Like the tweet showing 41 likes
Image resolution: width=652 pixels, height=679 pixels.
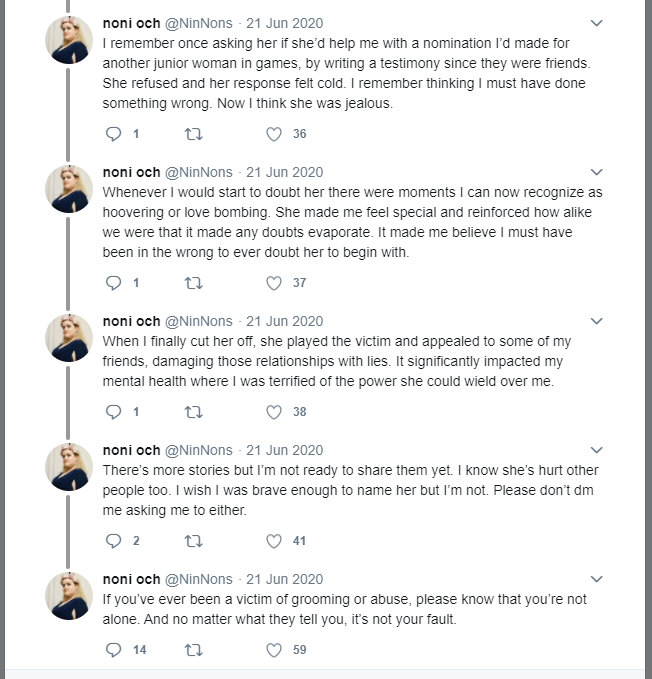click(274, 541)
